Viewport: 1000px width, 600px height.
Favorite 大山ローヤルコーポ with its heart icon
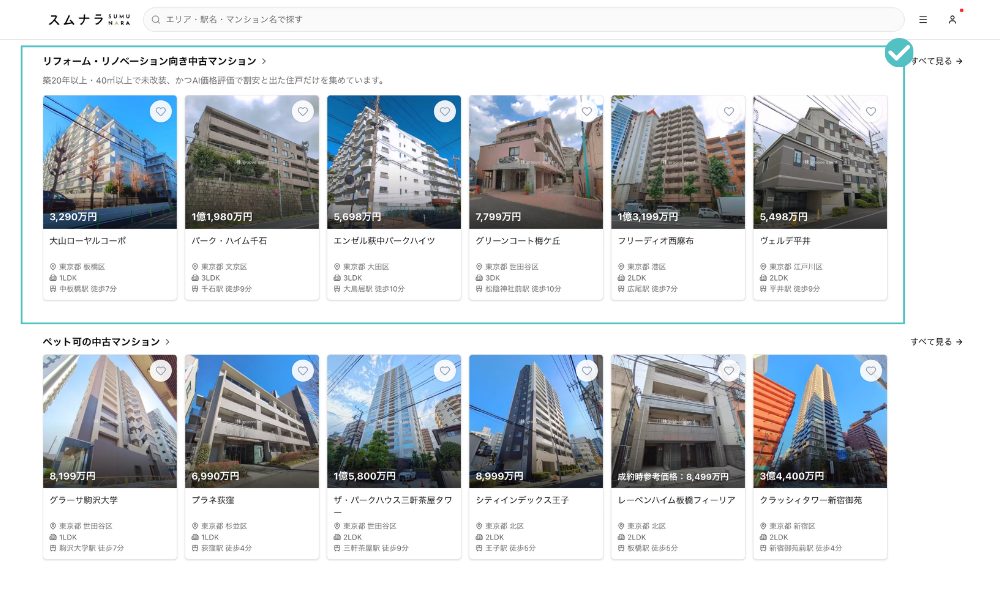click(x=161, y=112)
